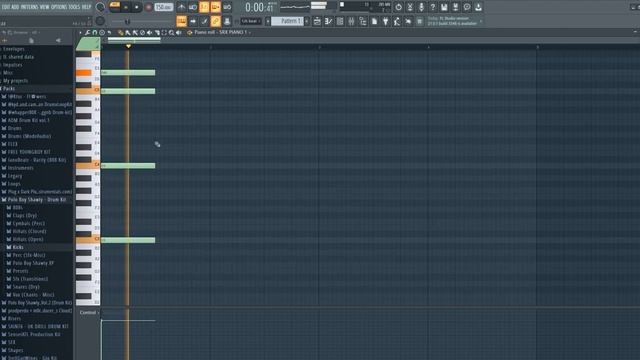Select the piano roll playback speaker tool

click(178, 33)
